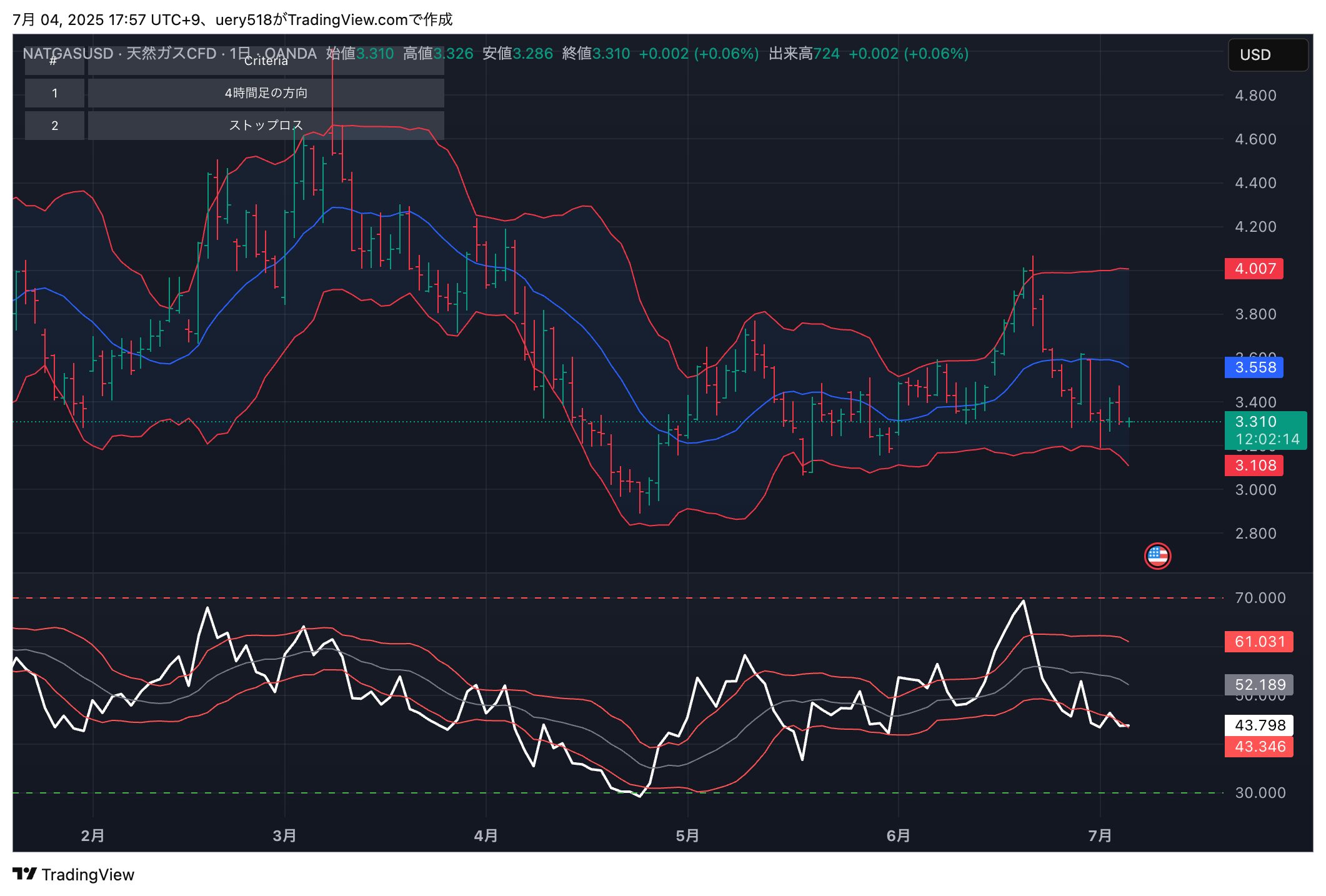Viewport: 1326px width, 896px height.
Task: Click the 70.000 RSI overbought level label
Action: pos(1260,598)
